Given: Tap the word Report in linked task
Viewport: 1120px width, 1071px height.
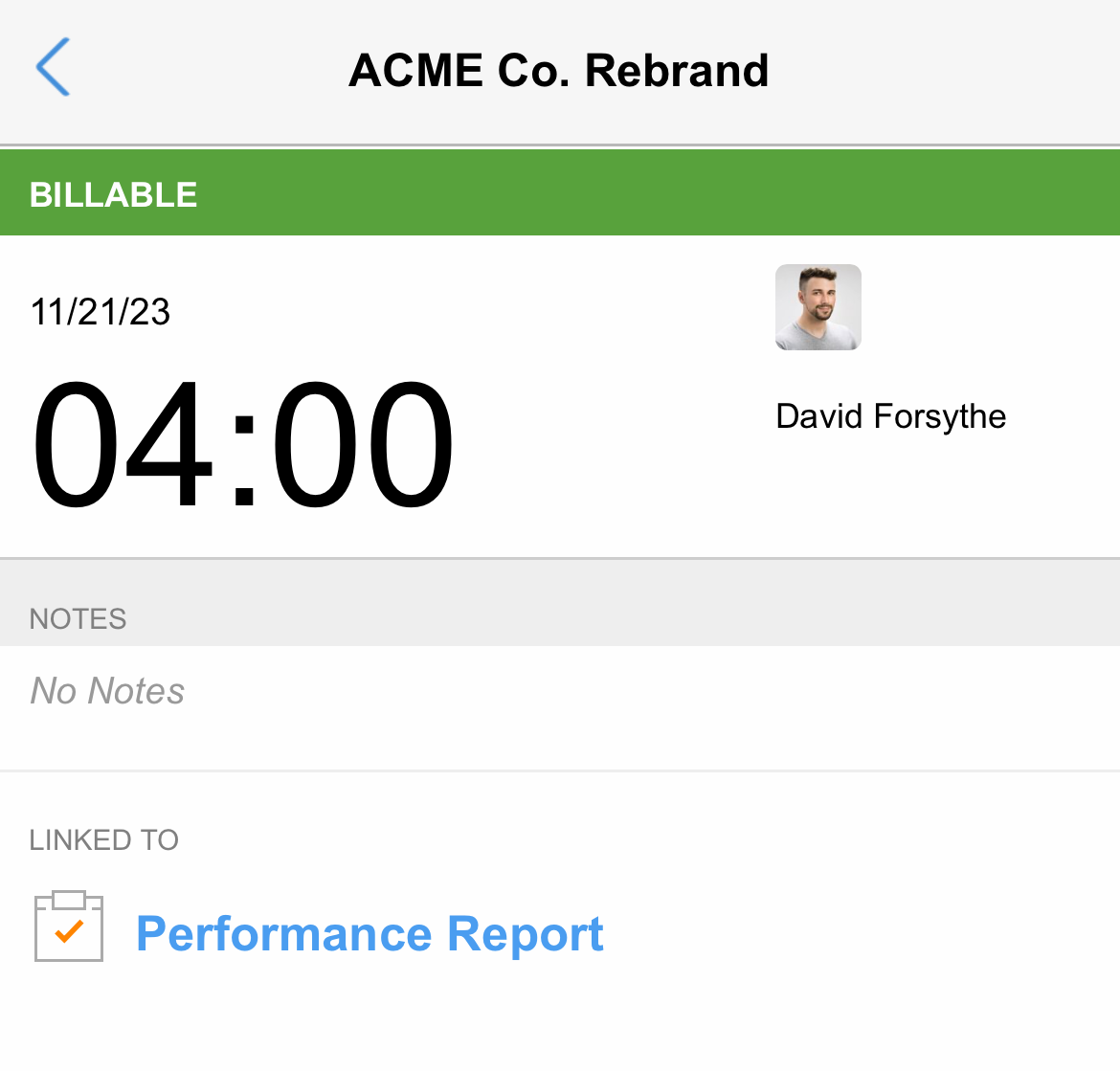Looking at the screenshot, I should (526, 934).
